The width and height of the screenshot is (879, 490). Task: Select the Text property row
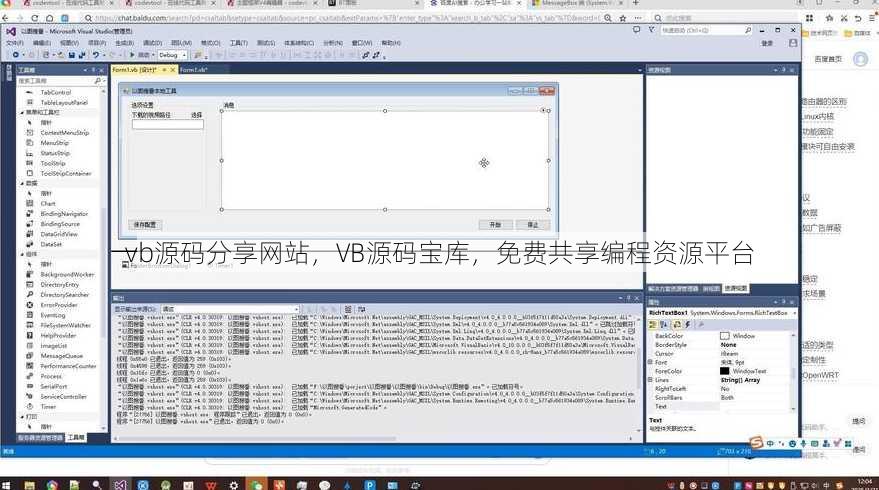coord(720,406)
